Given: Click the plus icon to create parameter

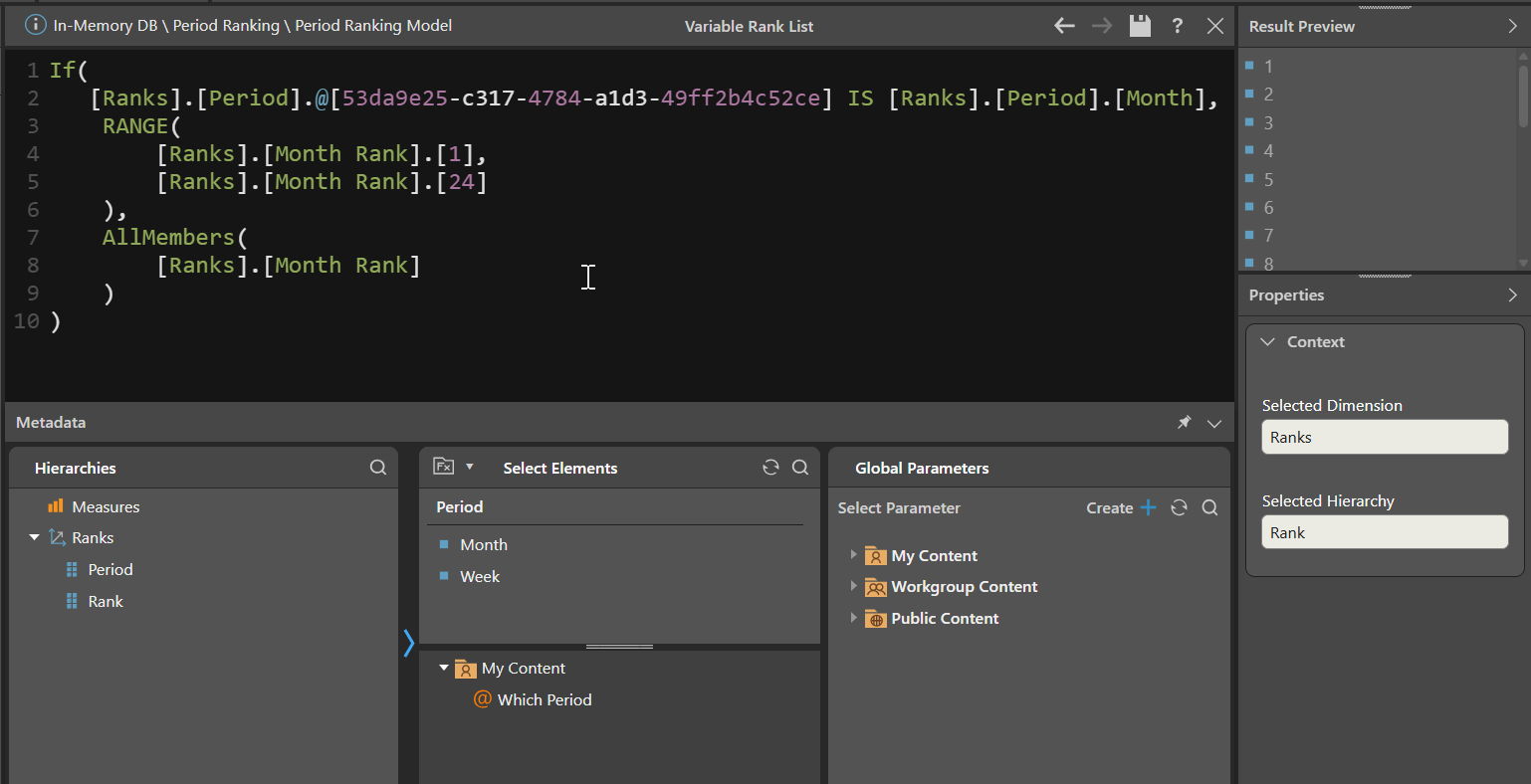Looking at the screenshot, I should point(1148,507).
